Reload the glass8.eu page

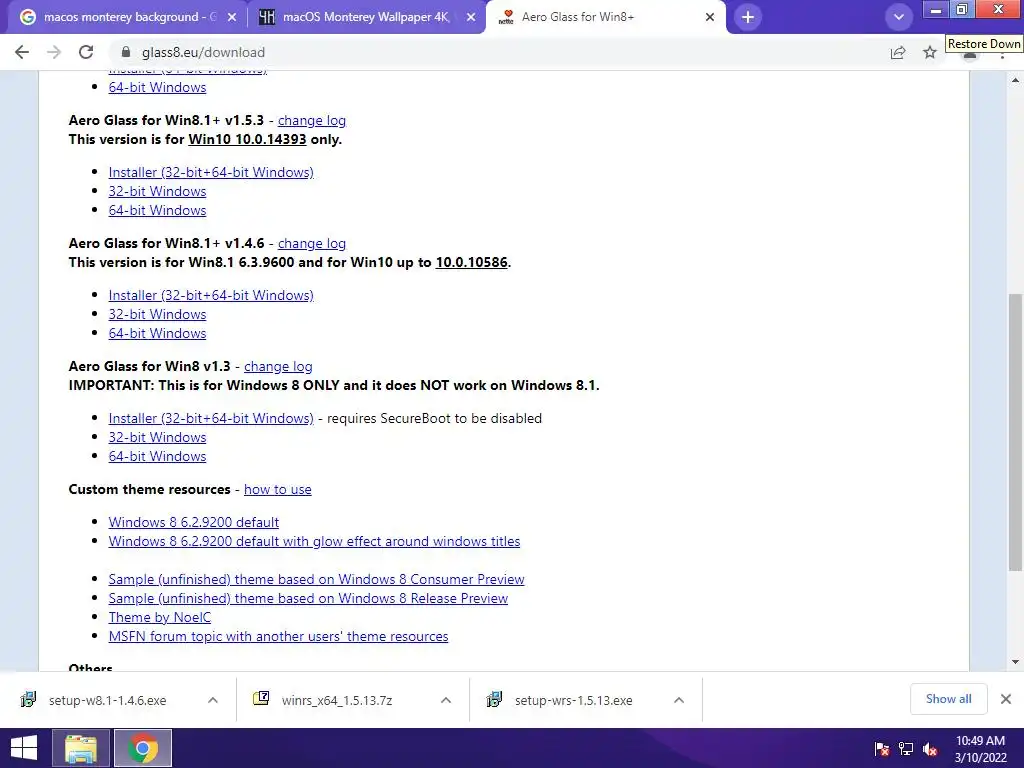pos(86,52)
